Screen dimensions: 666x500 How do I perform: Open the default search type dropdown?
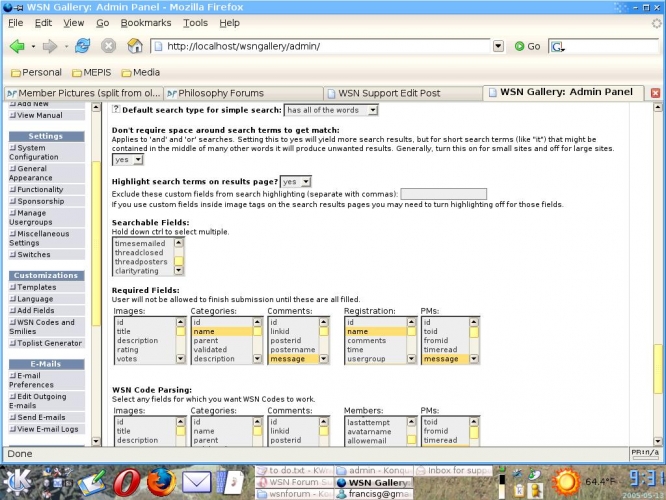(331, 110)
